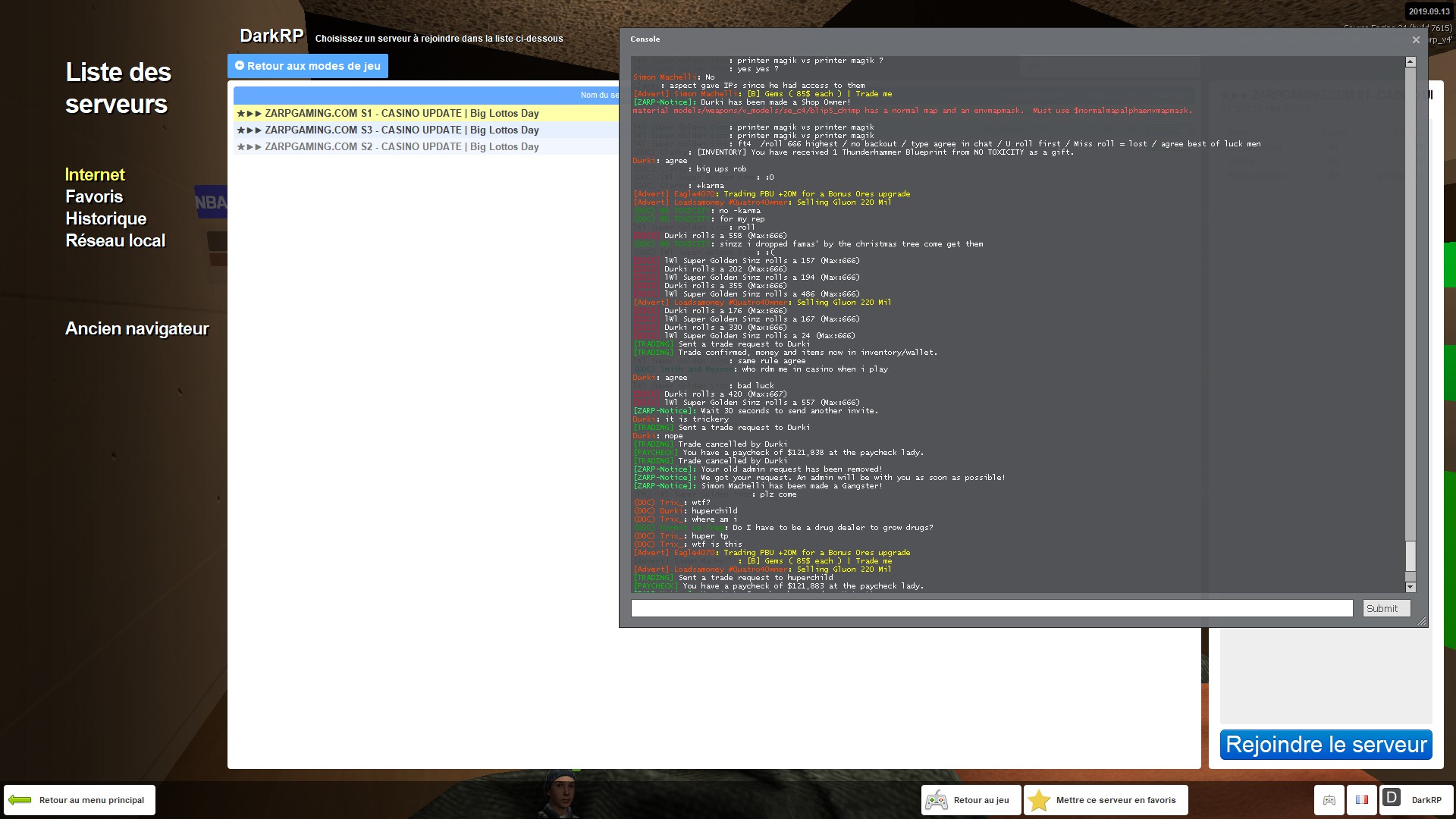Click Retour aux modes de jeu button

308,66
